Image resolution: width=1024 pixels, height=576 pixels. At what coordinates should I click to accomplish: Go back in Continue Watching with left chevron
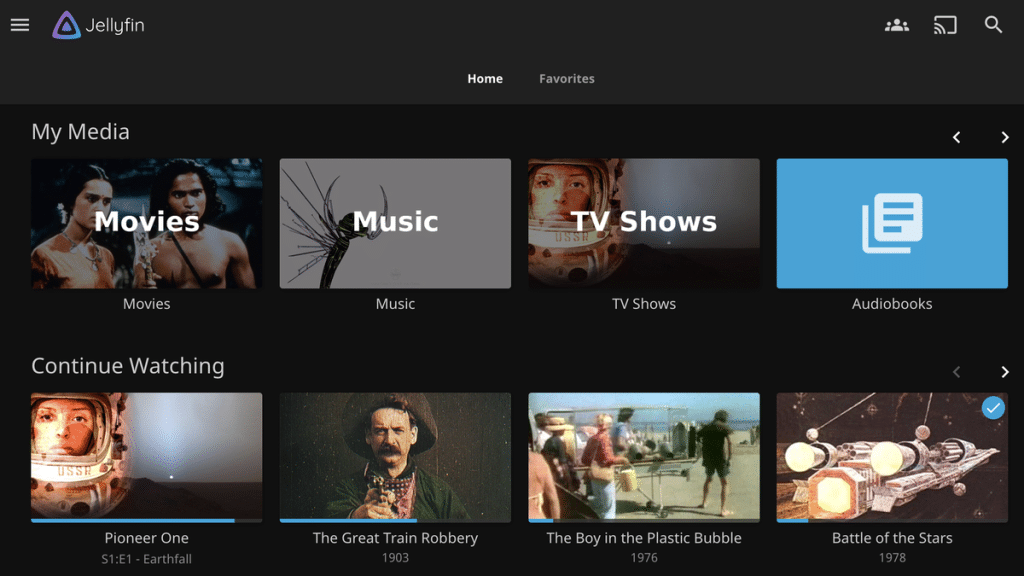tap(957, 372)
